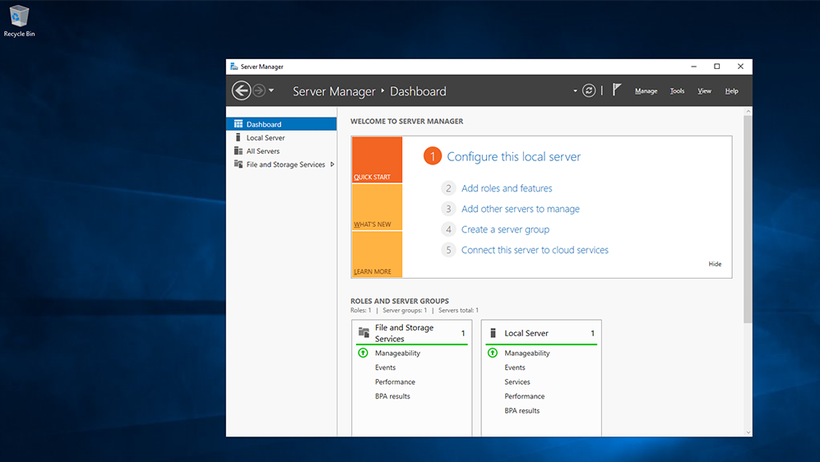Click the File and Storage sidebar icon

(238, 164)
